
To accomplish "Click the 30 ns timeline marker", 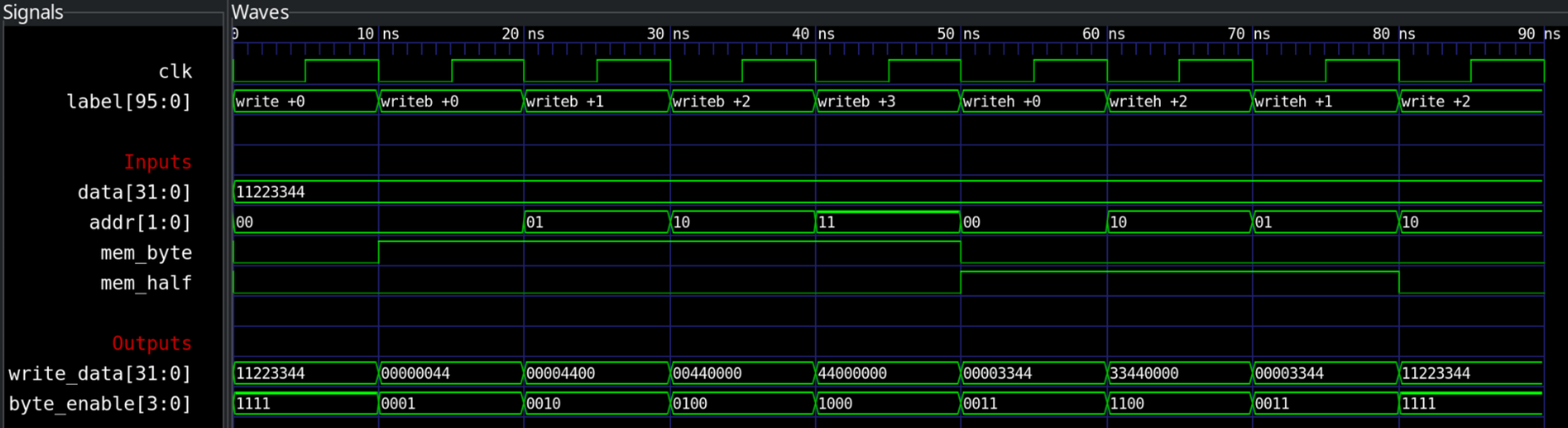I will (668, 34).
